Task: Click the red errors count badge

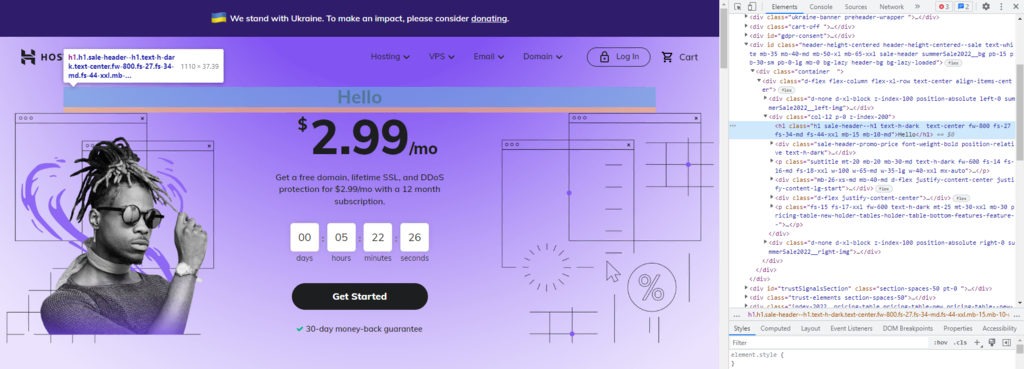Action: (x=944, y=7)
